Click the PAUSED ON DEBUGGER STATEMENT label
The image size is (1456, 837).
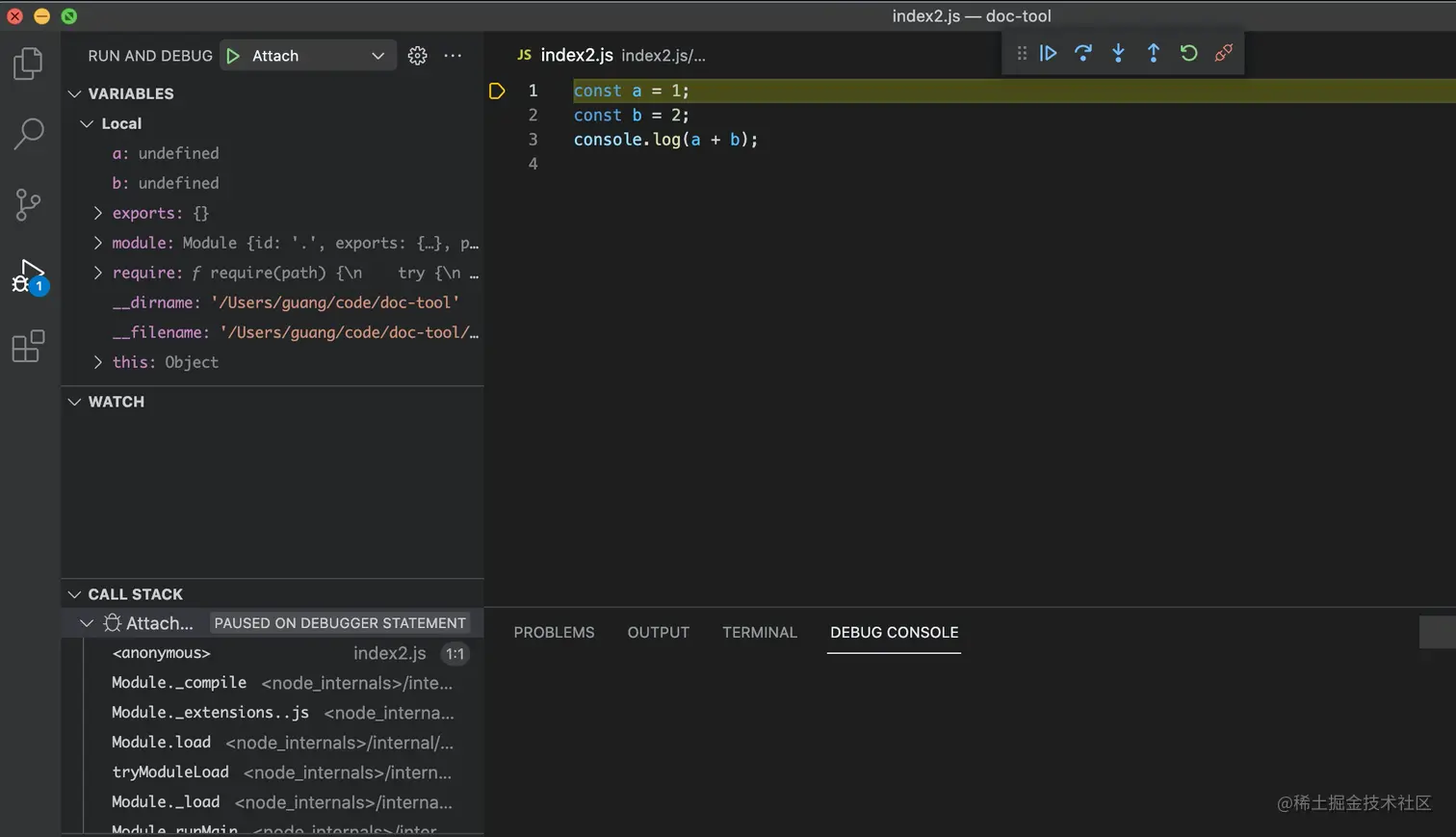click(x=340, y=623)
